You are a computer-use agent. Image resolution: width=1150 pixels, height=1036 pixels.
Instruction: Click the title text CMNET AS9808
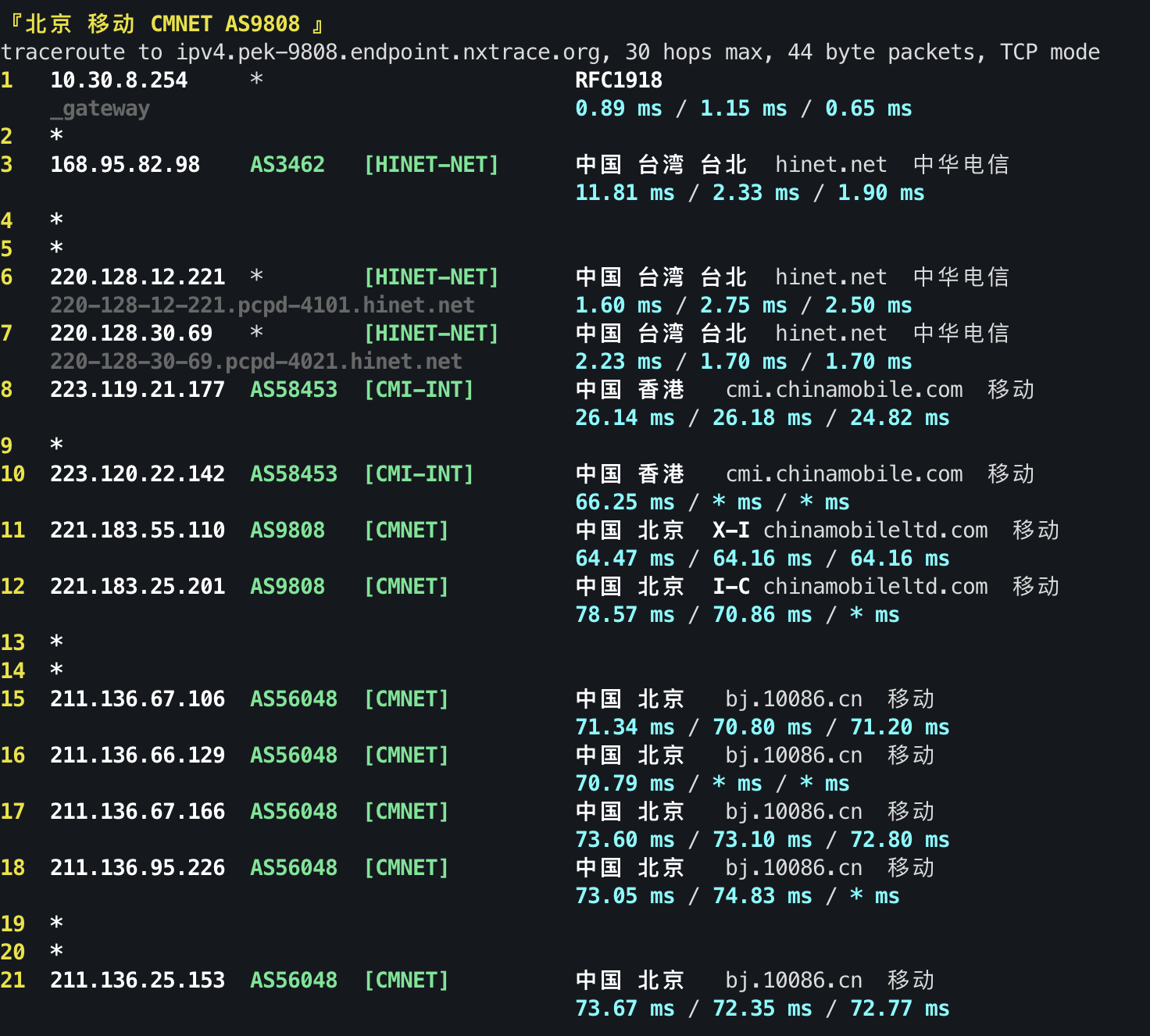(225, 24)
